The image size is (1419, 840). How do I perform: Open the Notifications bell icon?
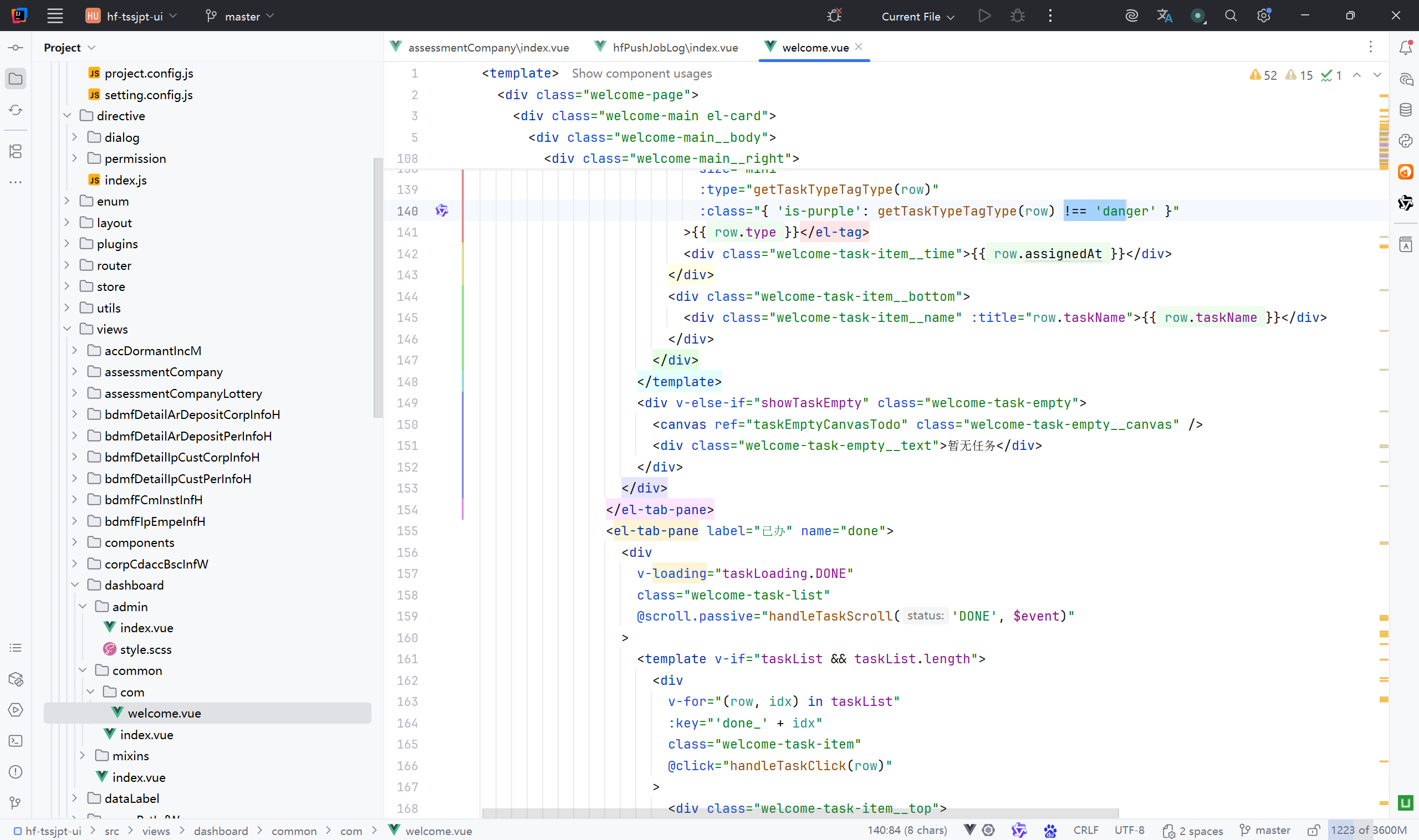pos(1405,48)
